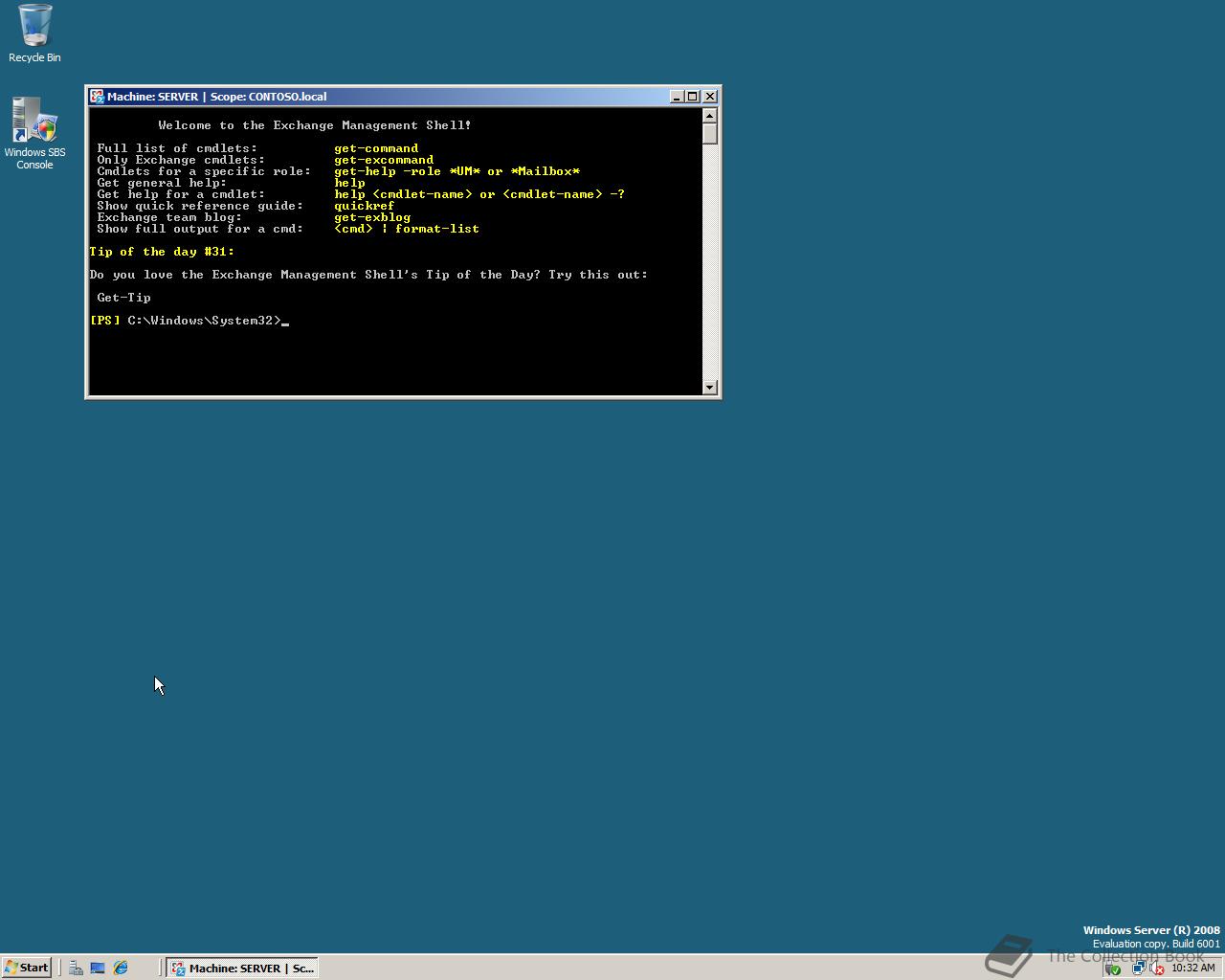This screenshot has width=1225, height=980.
Task: Click the 10:32 AM system clock
Action: (1193, 969)
